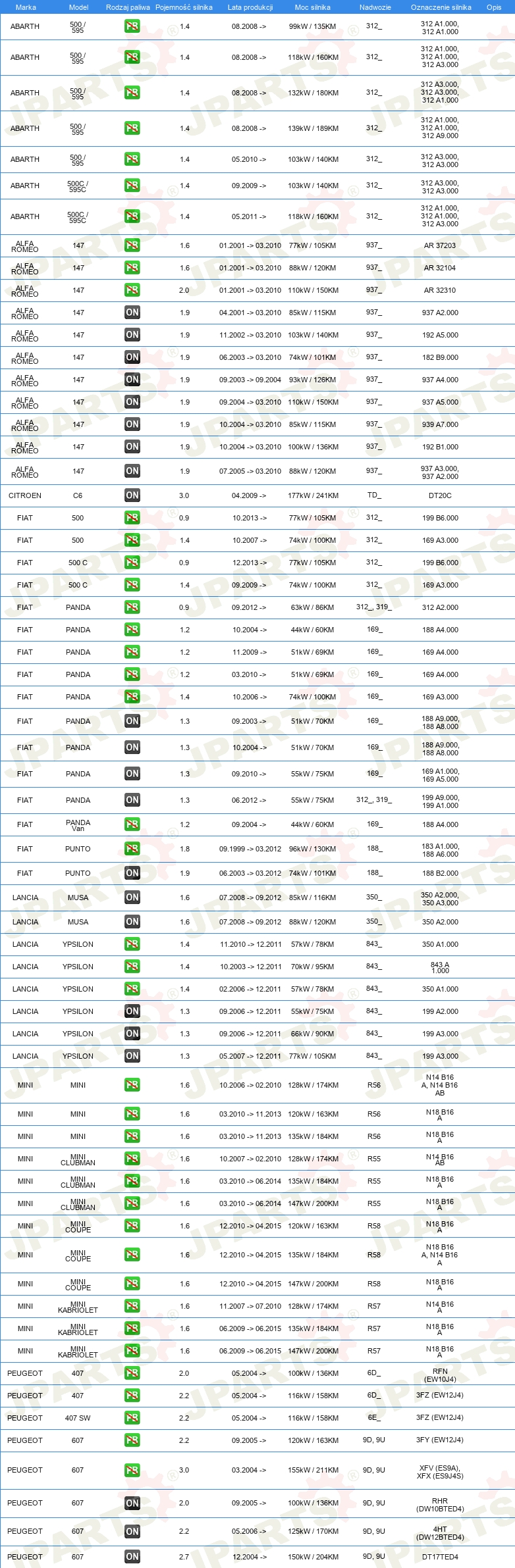Image resolution: width=515 pixels, height=1568 pixels.
Task: Click the PB petrol icon in the Fiat Punto 1.8 row
Action: pos(132,849)
